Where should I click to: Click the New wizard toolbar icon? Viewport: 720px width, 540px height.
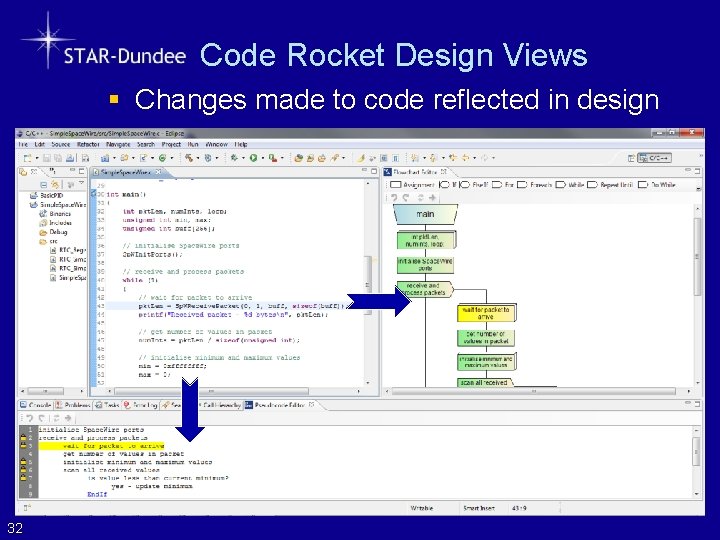[28, 158]
